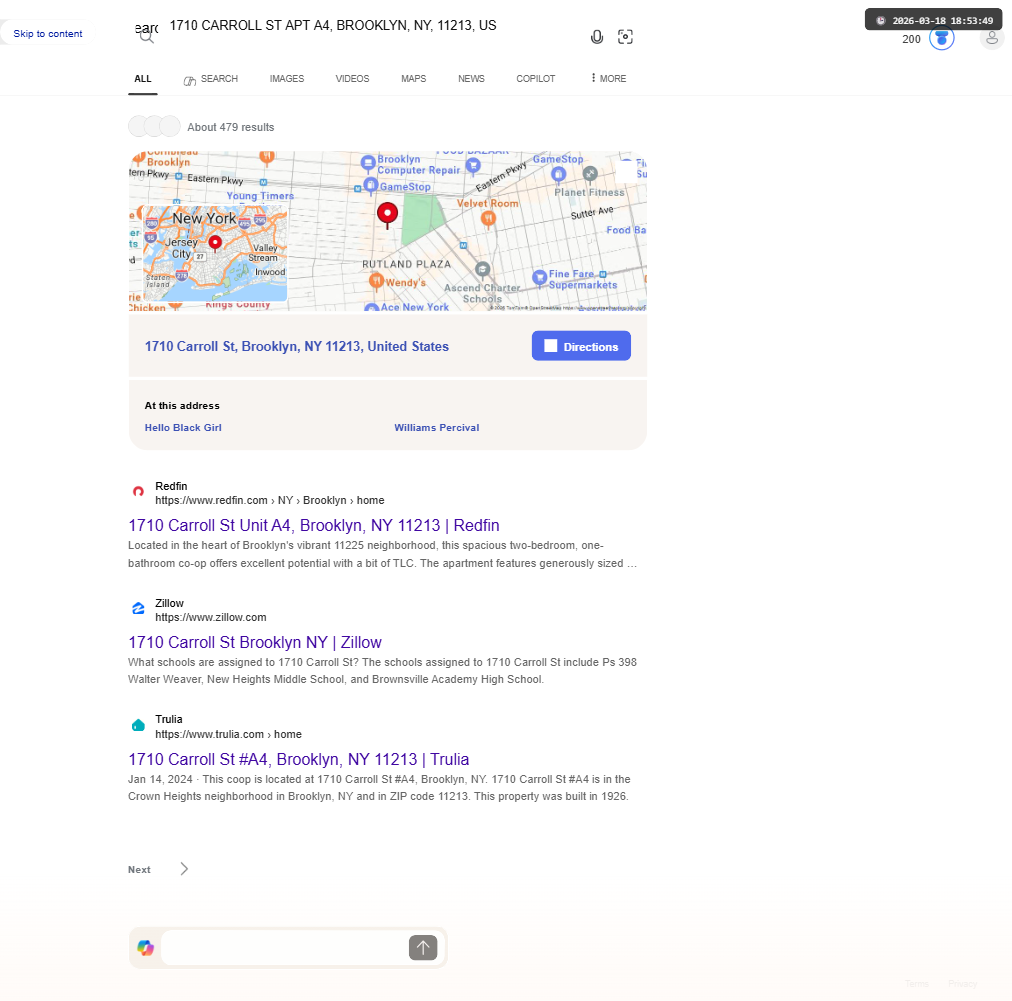Open the Zillow 1710 Carroll St result
1012x1001 pixels.
tap(255, 642)
